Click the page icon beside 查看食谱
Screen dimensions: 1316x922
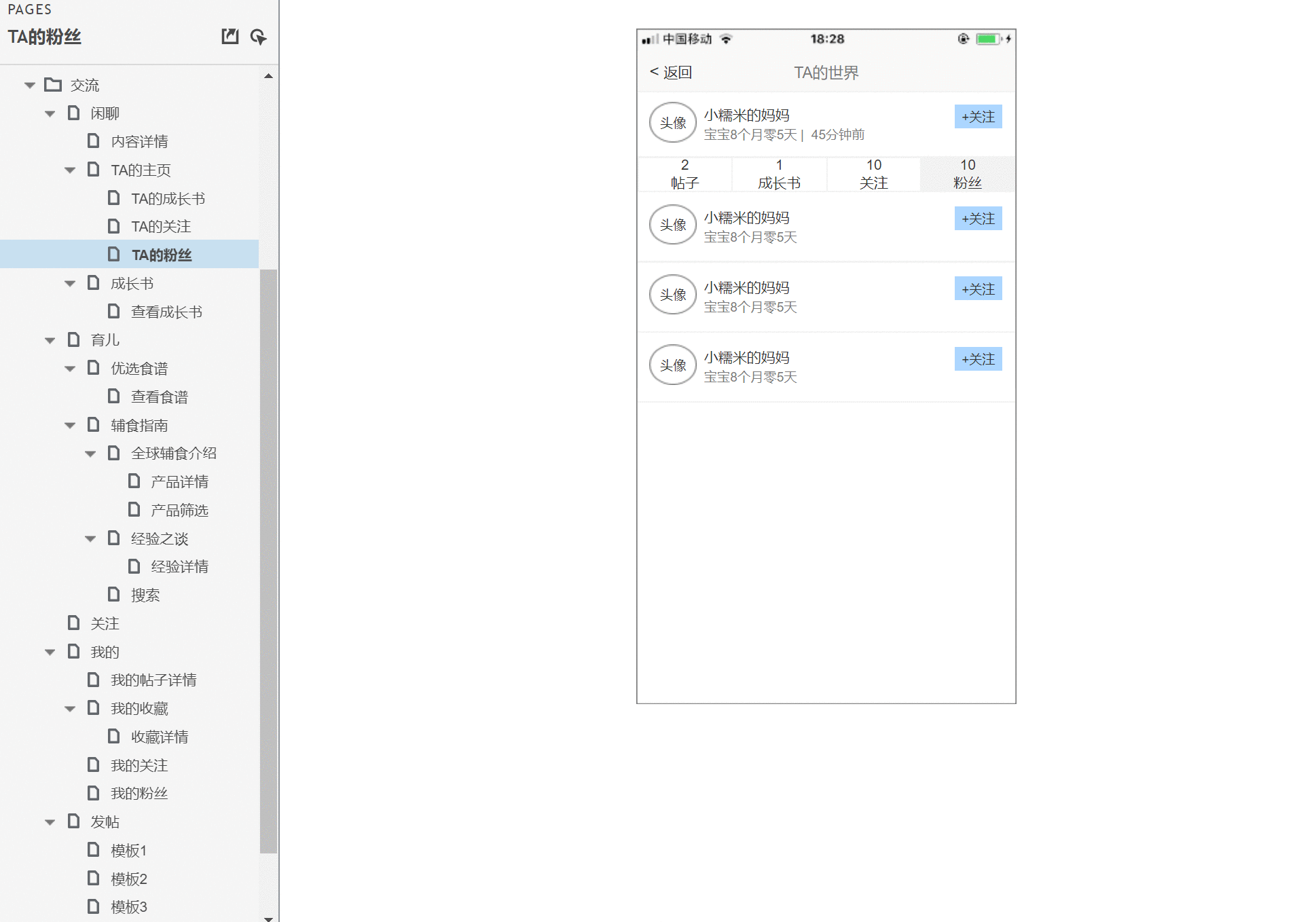114,396
